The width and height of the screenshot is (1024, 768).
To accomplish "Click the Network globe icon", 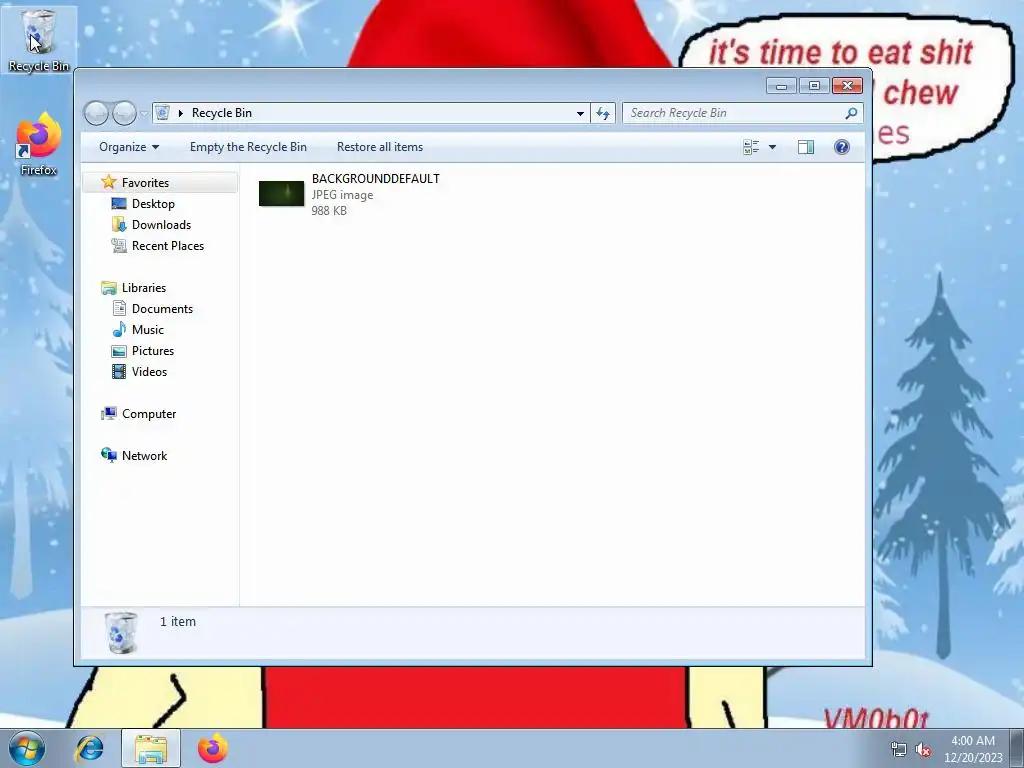I will tap(108, 455).
